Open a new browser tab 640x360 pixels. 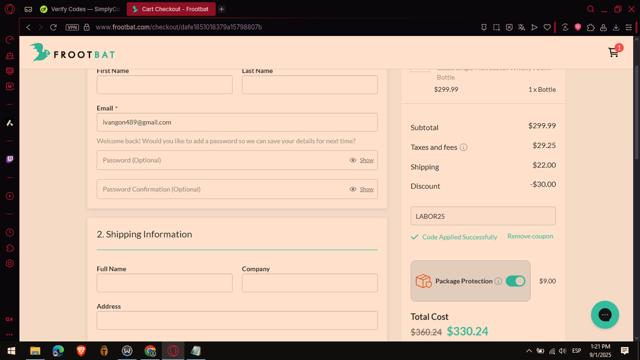tap(222, 9)
